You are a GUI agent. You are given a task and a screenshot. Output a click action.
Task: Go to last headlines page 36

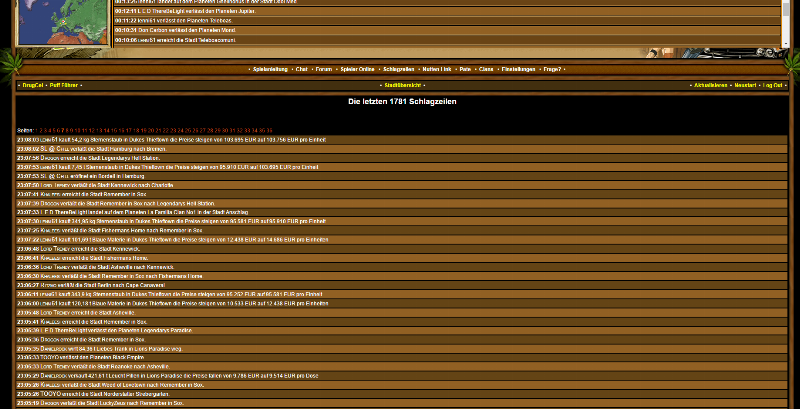(x=269, y=131)
